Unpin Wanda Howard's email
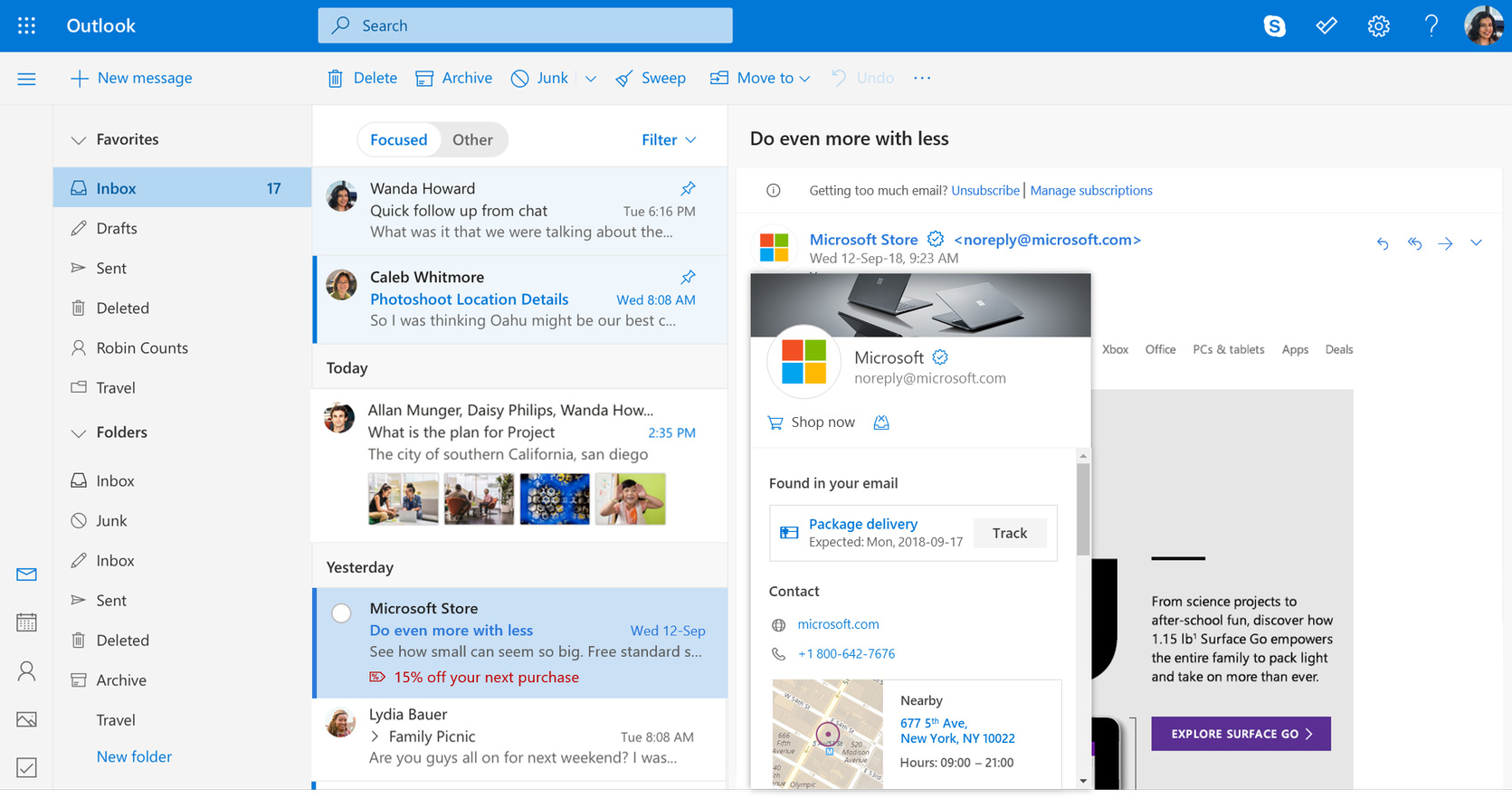The height and width of the screenshot is (798, 1512). 688,188
